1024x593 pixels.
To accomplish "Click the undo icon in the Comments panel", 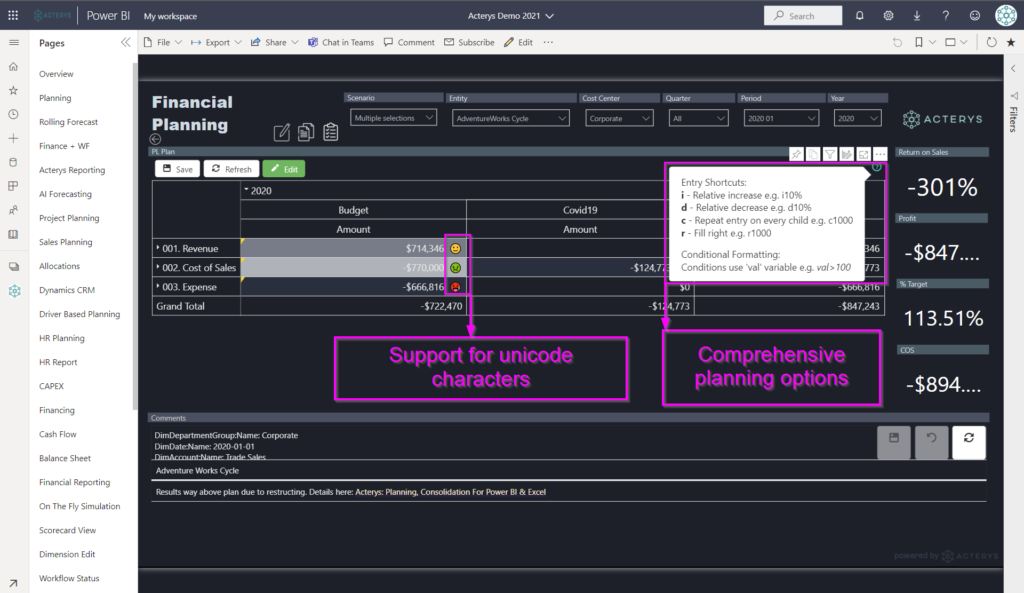I will (931, 441).
